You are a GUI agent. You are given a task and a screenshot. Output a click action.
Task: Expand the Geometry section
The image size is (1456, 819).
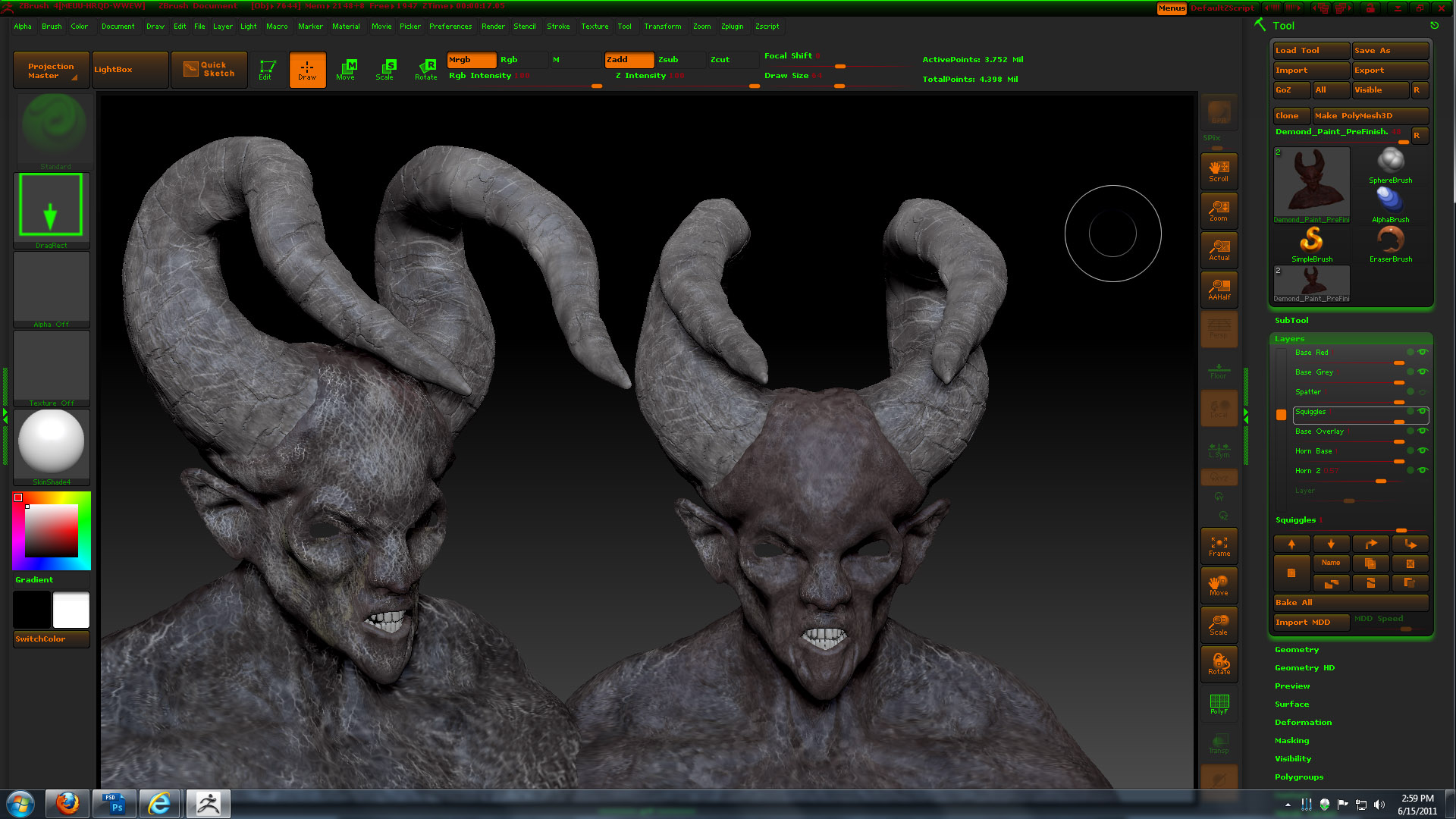1297,650
